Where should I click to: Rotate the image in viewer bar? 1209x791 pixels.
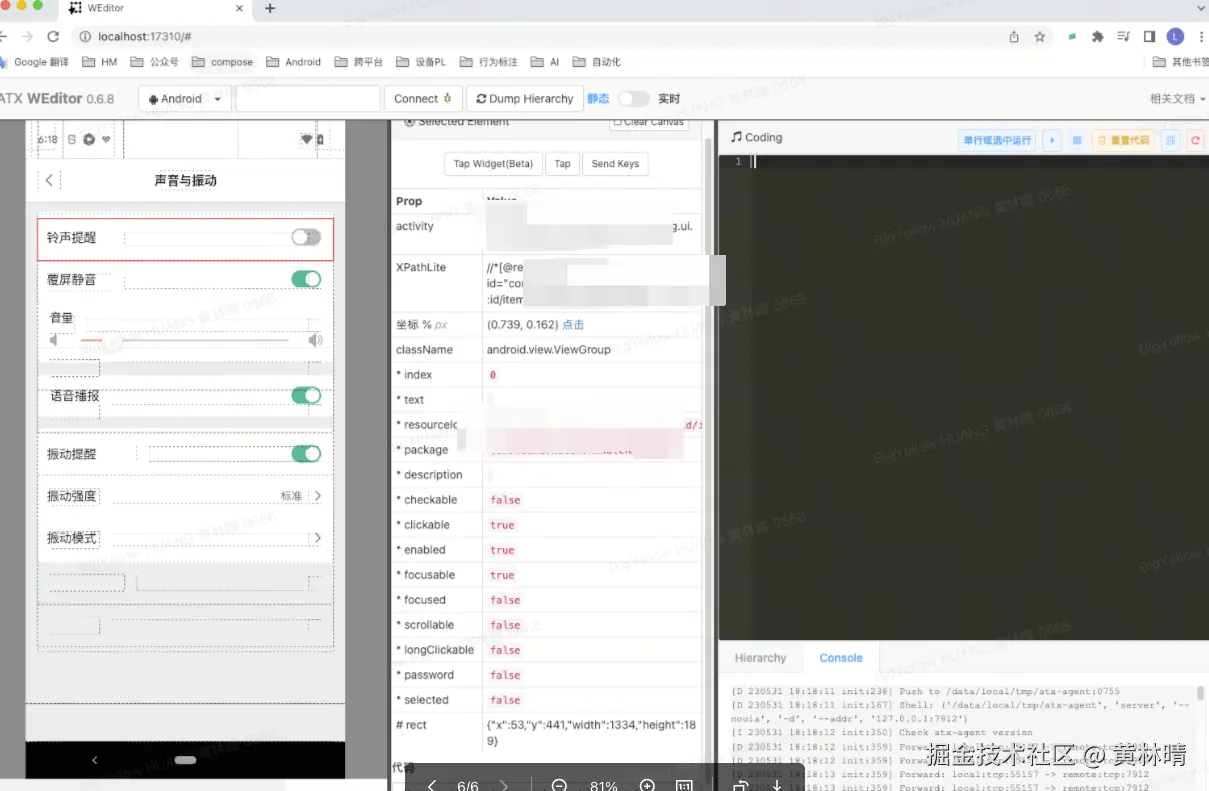click(x=740, y=786)
